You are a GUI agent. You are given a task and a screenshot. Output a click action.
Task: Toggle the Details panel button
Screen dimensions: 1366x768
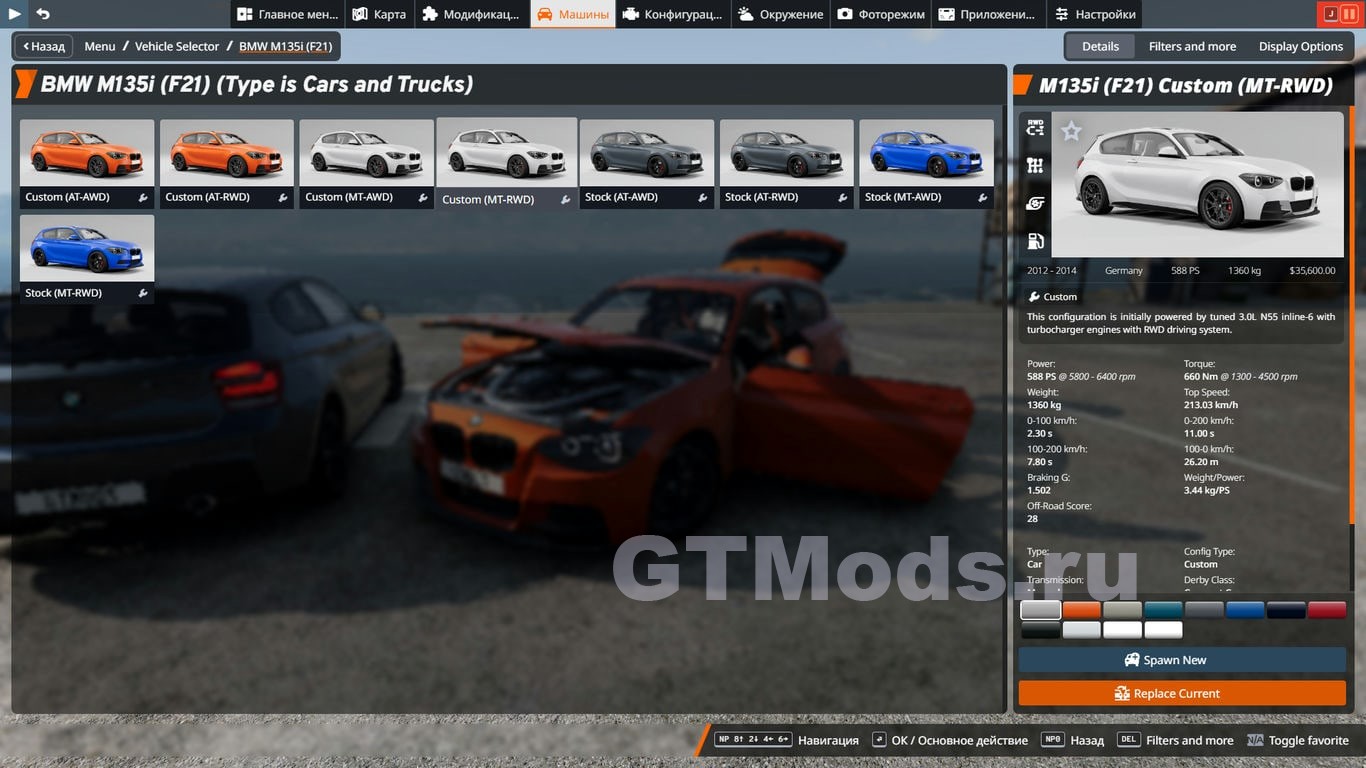[1100, 46]
